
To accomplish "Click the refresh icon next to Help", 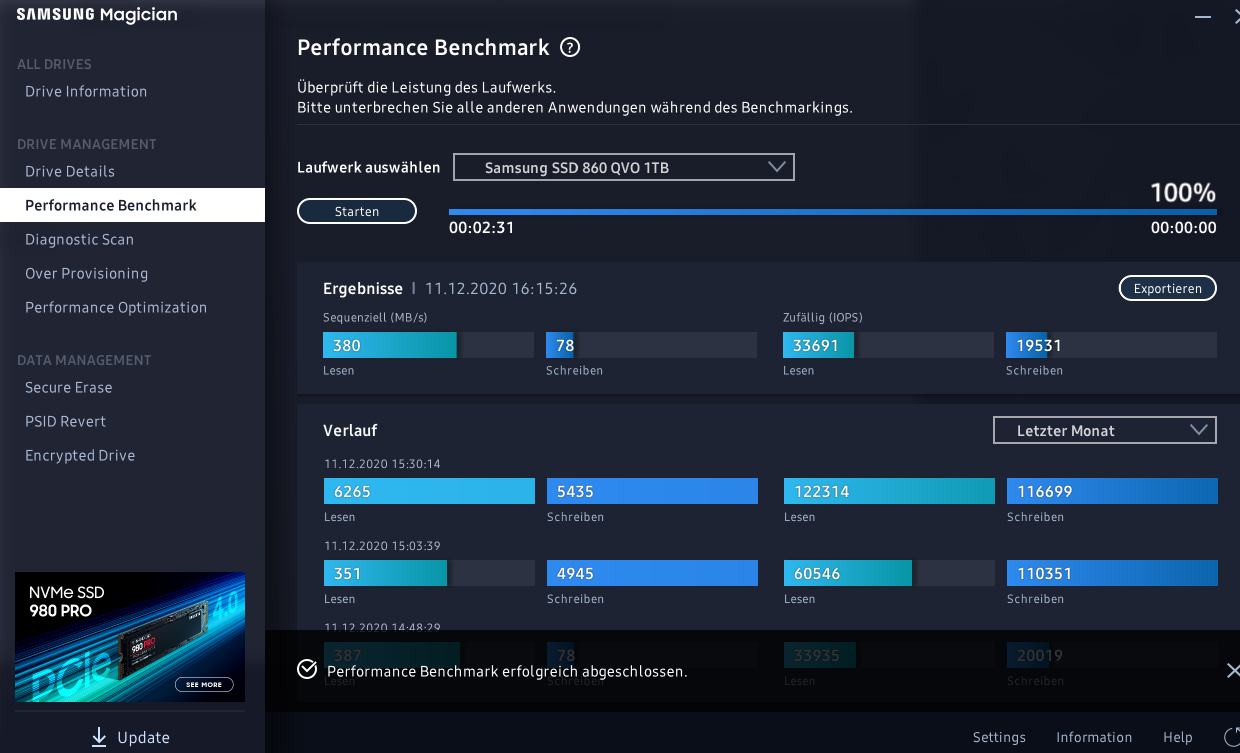I will [1232, 737].
